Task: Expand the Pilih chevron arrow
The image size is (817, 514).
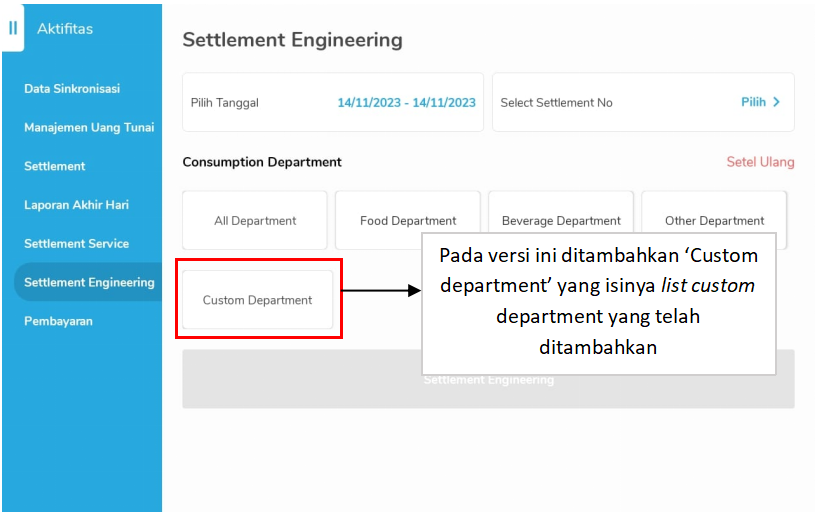Action: 777,103
